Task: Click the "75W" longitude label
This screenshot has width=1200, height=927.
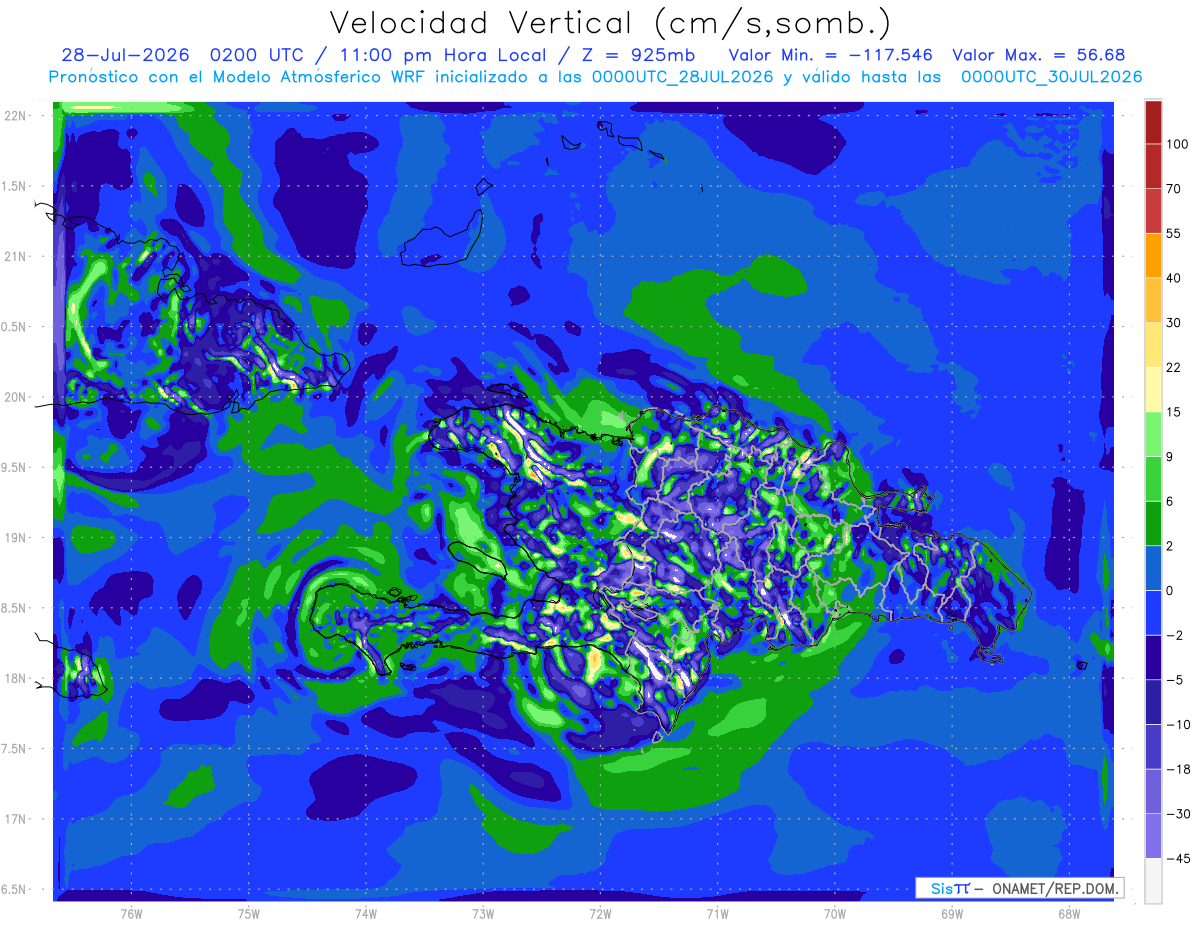Action: click(x=248, y=913)
